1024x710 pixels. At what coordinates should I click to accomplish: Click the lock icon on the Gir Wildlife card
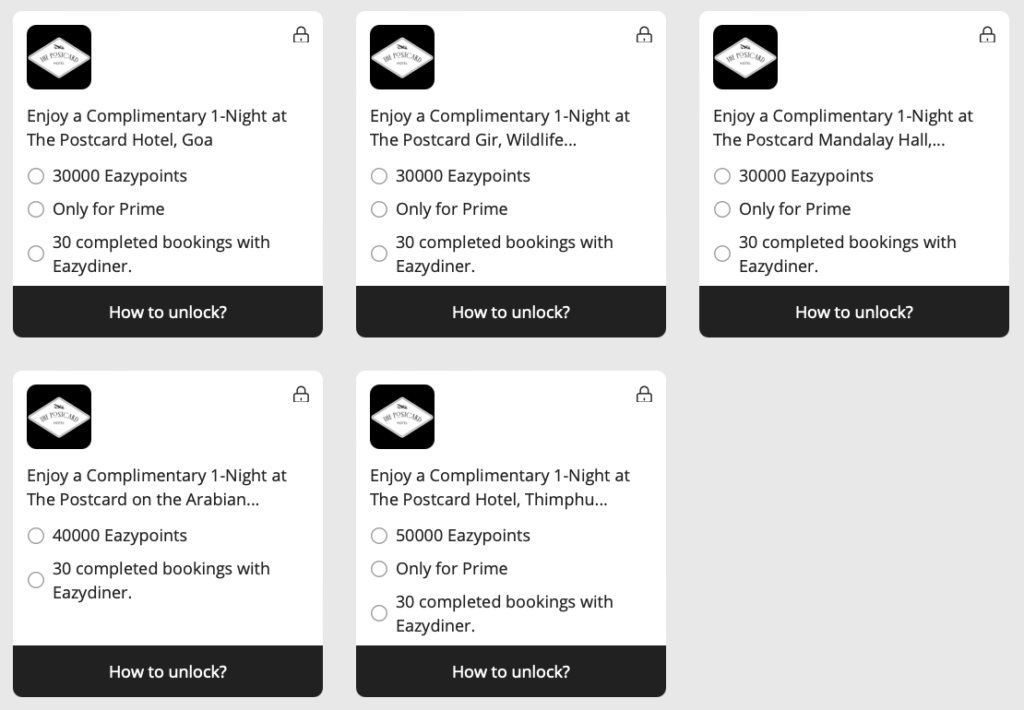point(644,35)
